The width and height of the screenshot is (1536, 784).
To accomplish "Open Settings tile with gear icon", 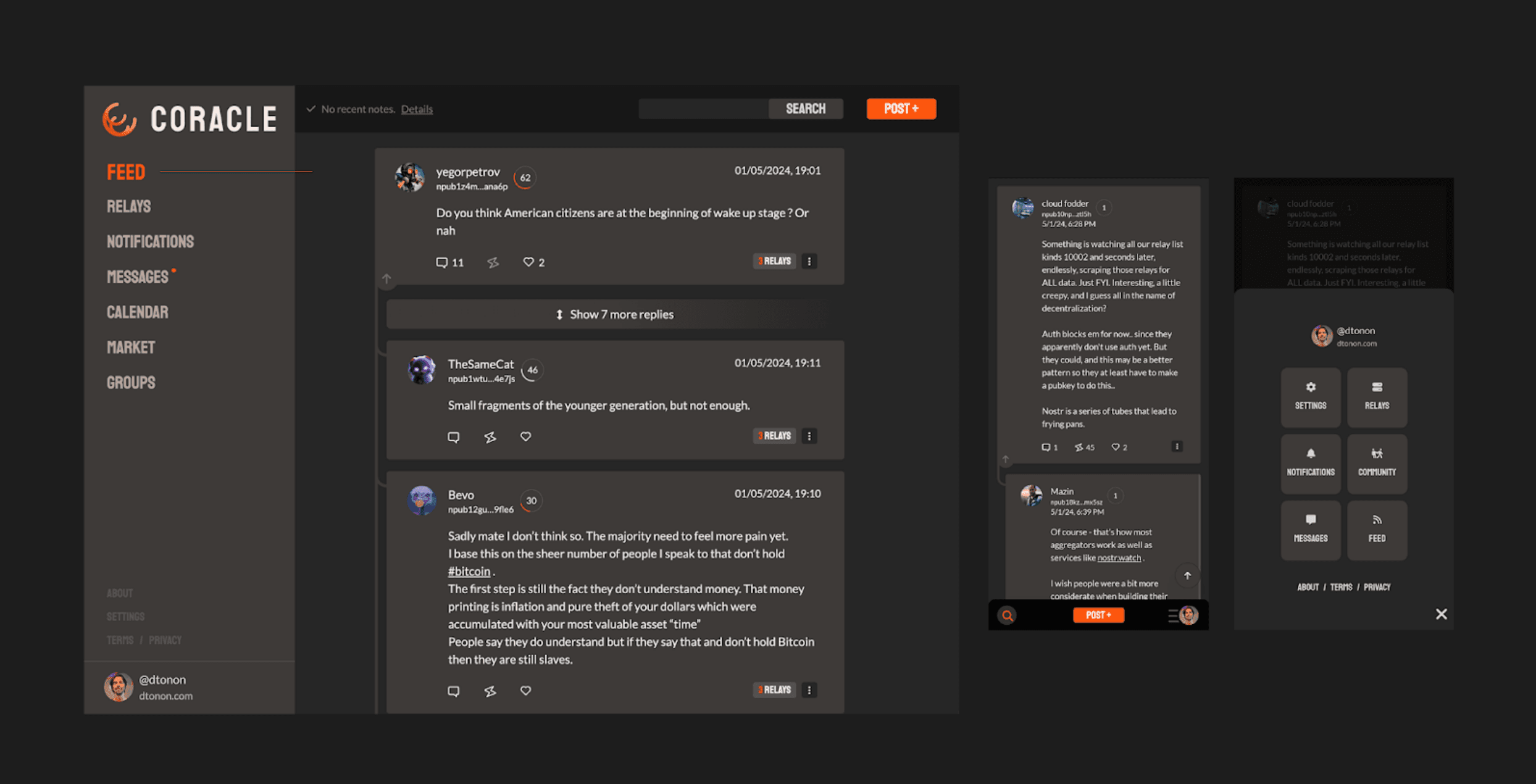I will (1311, 398).
